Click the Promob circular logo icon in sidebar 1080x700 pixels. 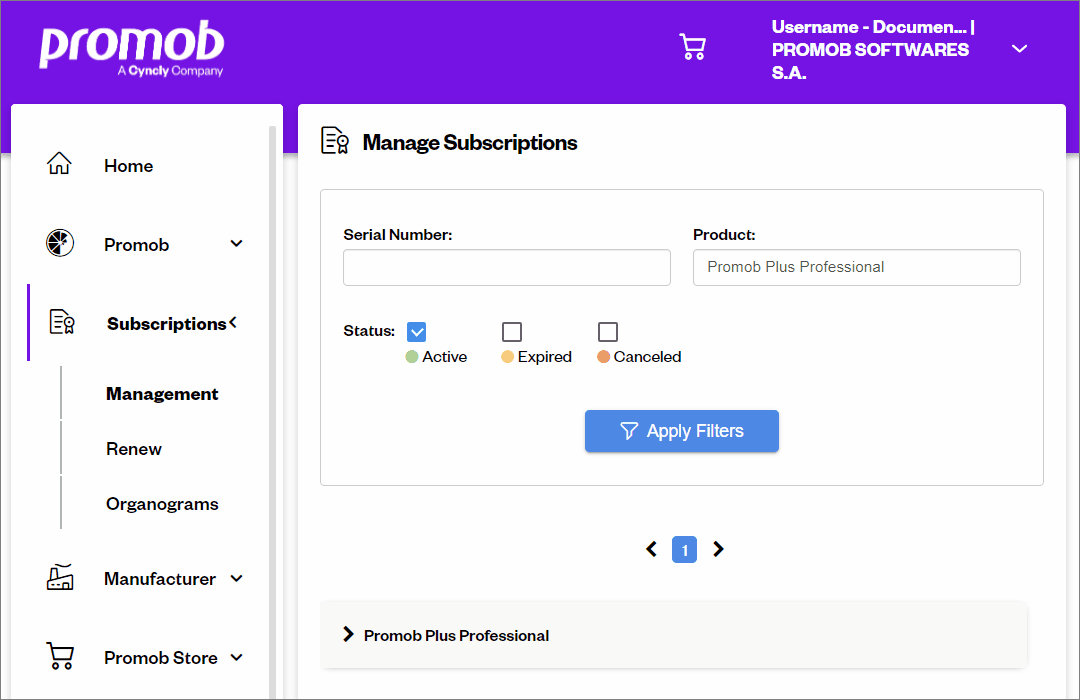[60, 243]
